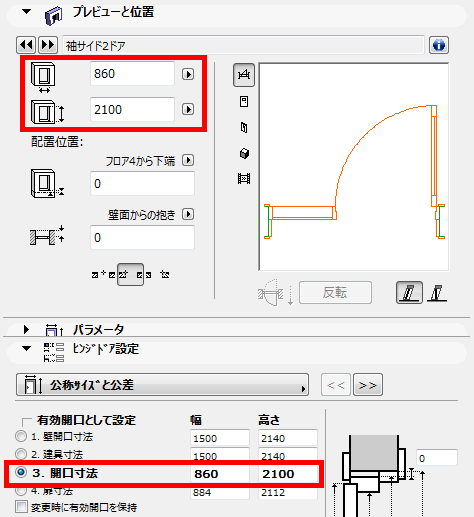474x517 pixels.
Task: Click the 壁開口寸法 width field 1500
Action: pos(220,438)
